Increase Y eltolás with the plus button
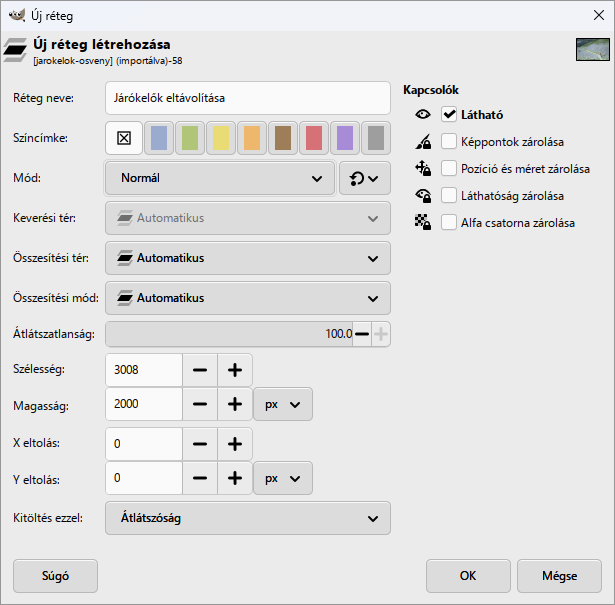Image resolution: width=615 pixels, height=605 pixels. pos(235,478)
